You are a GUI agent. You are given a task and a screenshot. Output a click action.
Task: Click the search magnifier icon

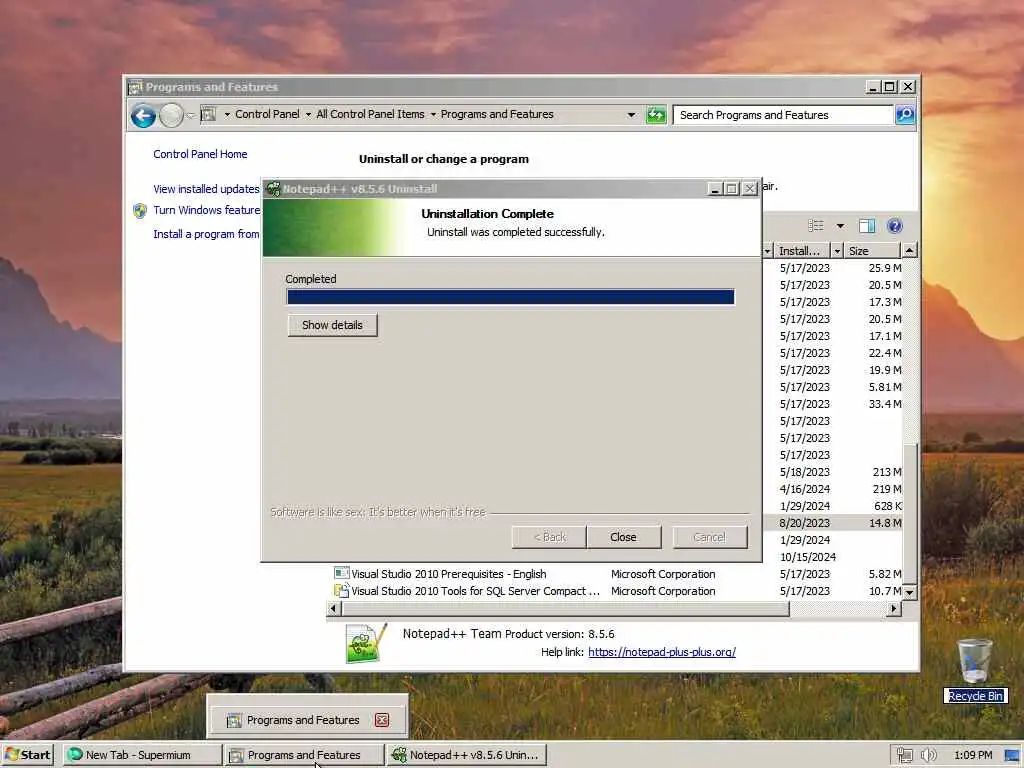[904, 115]
